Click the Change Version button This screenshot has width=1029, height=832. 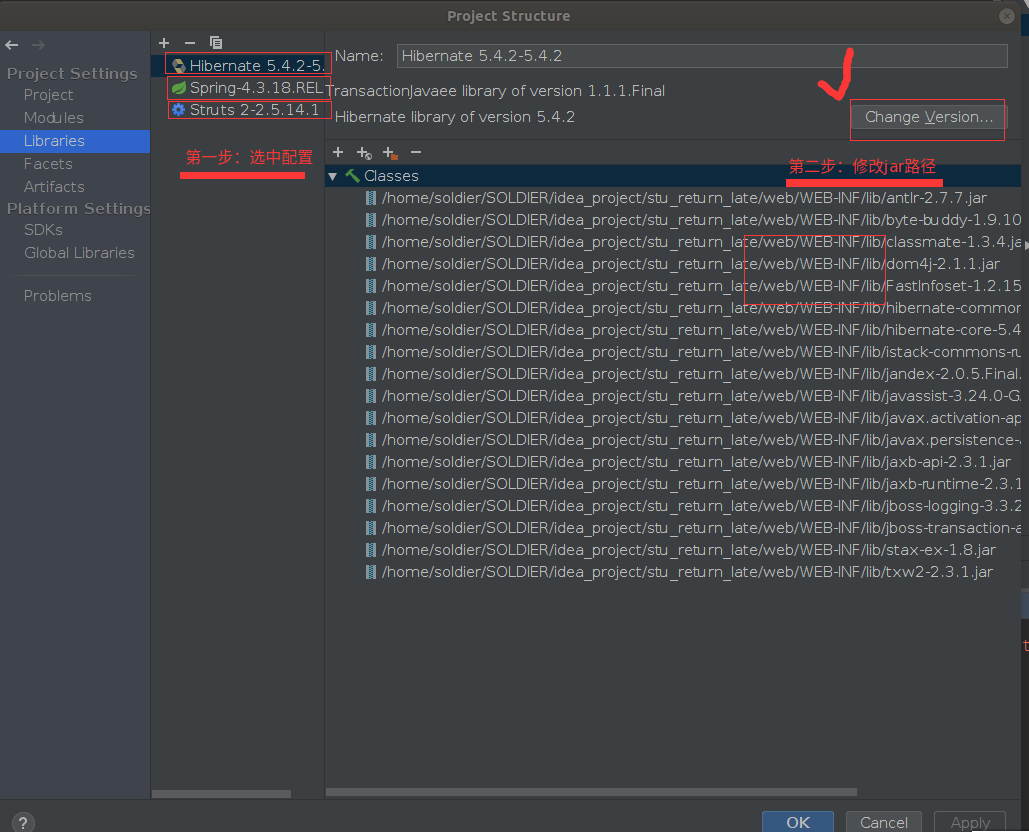click(929, 117)
